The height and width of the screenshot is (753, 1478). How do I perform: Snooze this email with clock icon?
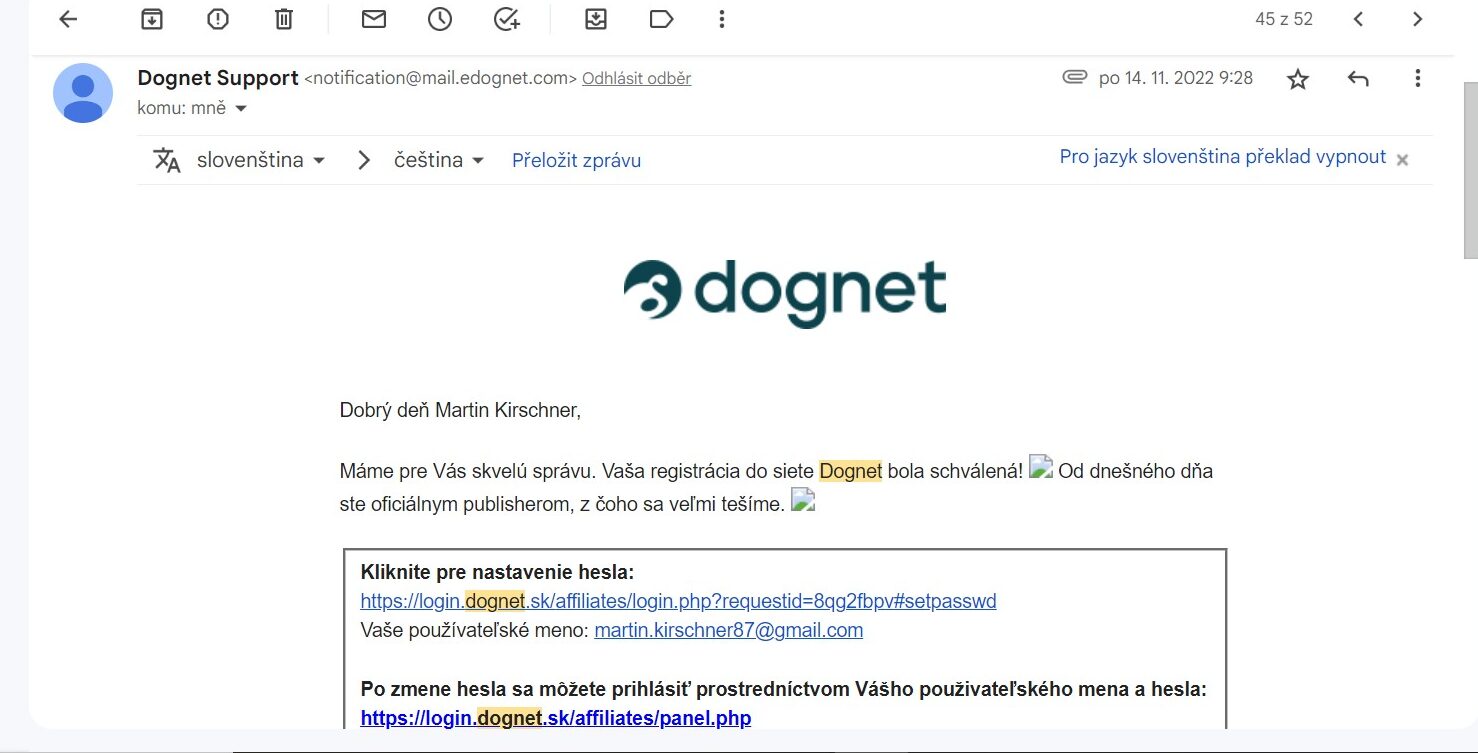(440, 19)
